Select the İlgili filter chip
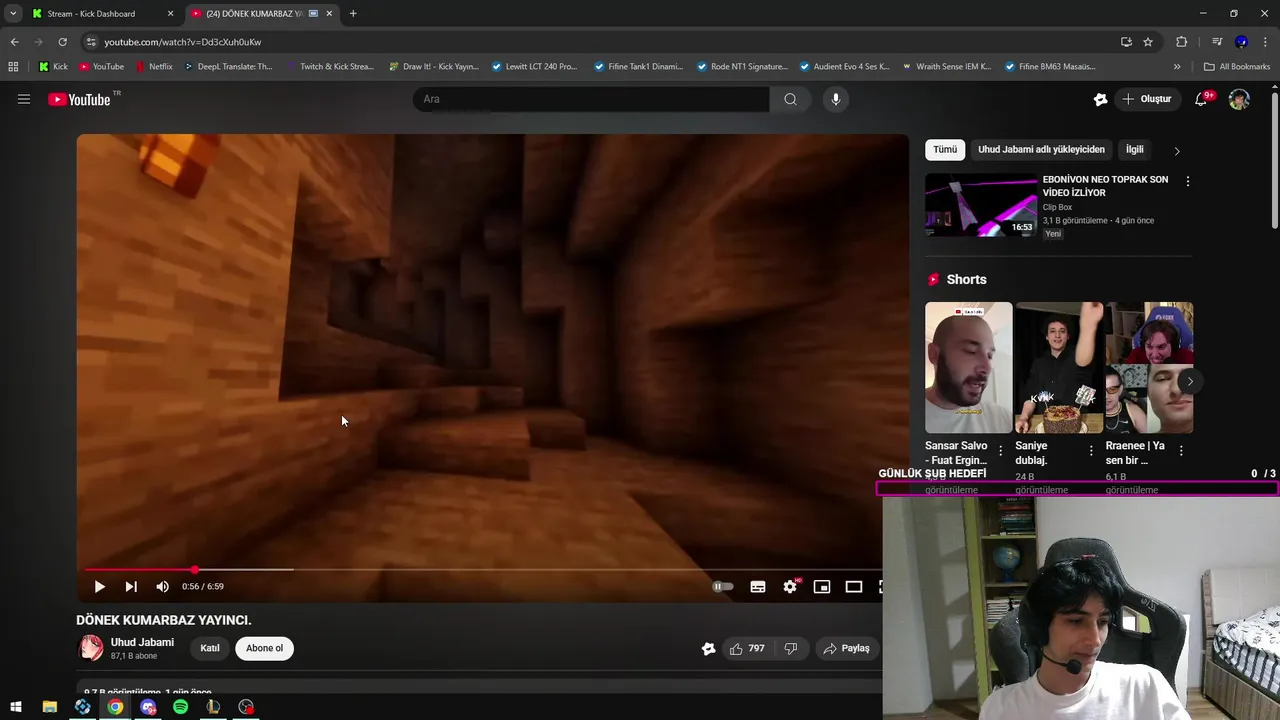This screenshot has width=1280, height=720. click(x=1134, y=149)
